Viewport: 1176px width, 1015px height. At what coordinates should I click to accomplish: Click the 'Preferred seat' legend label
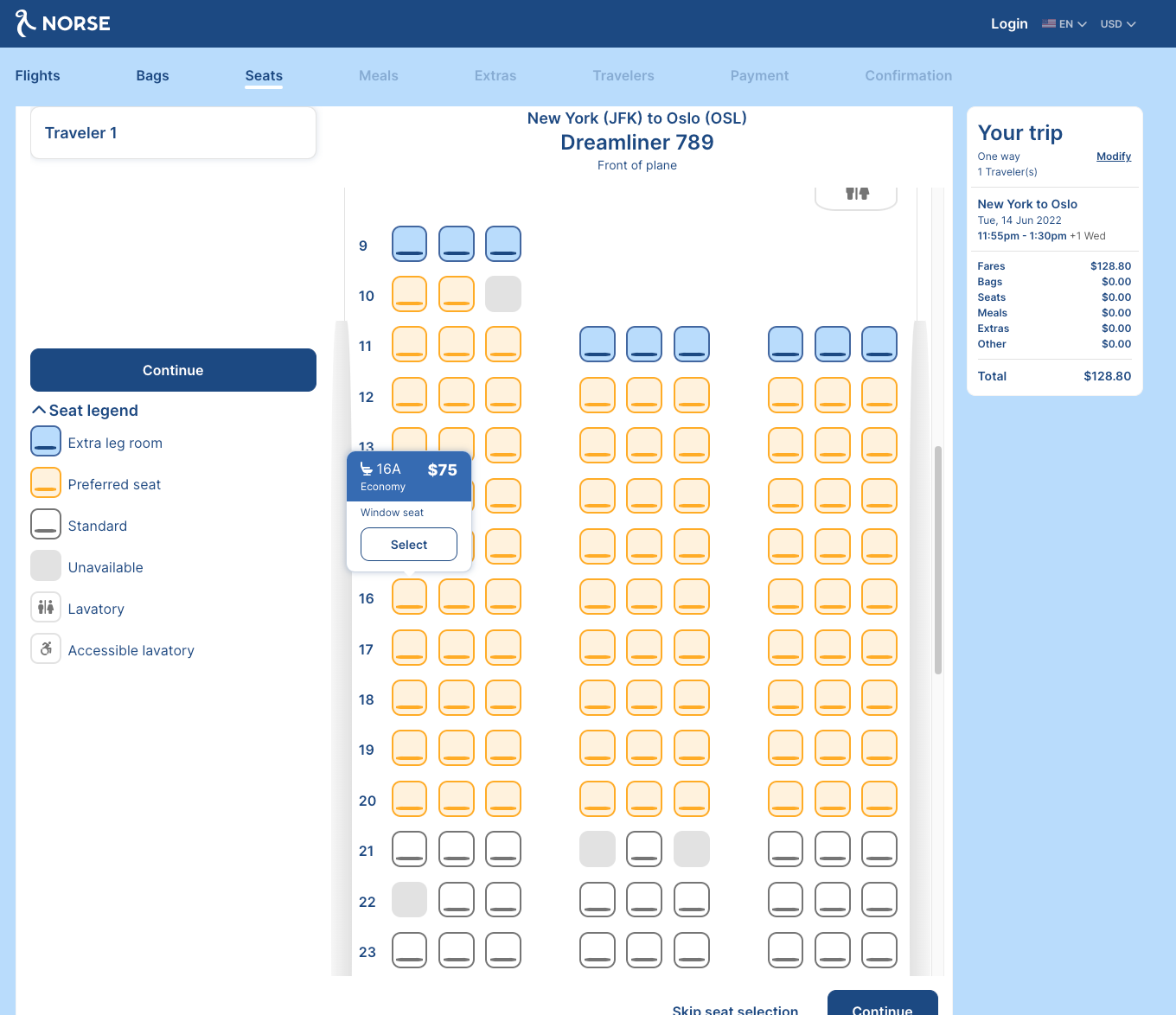click(114, 485)
